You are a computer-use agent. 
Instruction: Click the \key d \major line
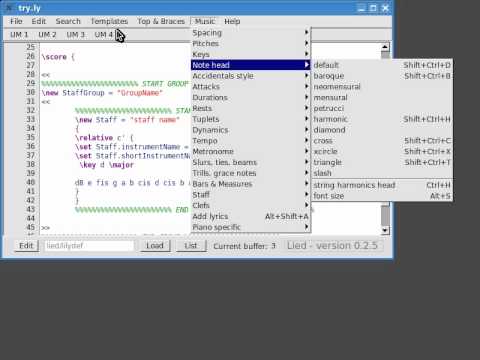(107, 165)
